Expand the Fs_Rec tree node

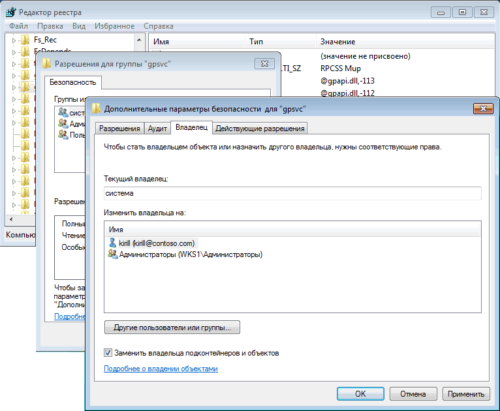[14, 41]
